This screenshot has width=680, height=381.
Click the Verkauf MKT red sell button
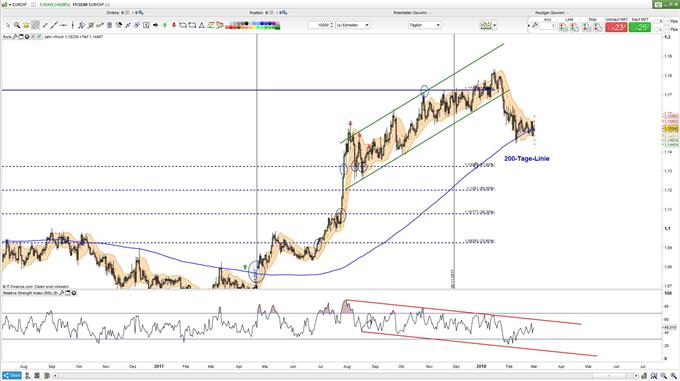(616, 27)
